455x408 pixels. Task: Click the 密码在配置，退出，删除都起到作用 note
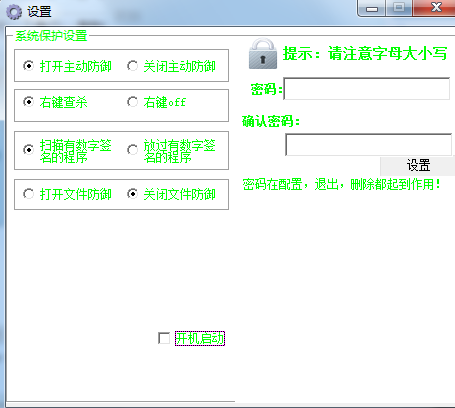(342, 184)
